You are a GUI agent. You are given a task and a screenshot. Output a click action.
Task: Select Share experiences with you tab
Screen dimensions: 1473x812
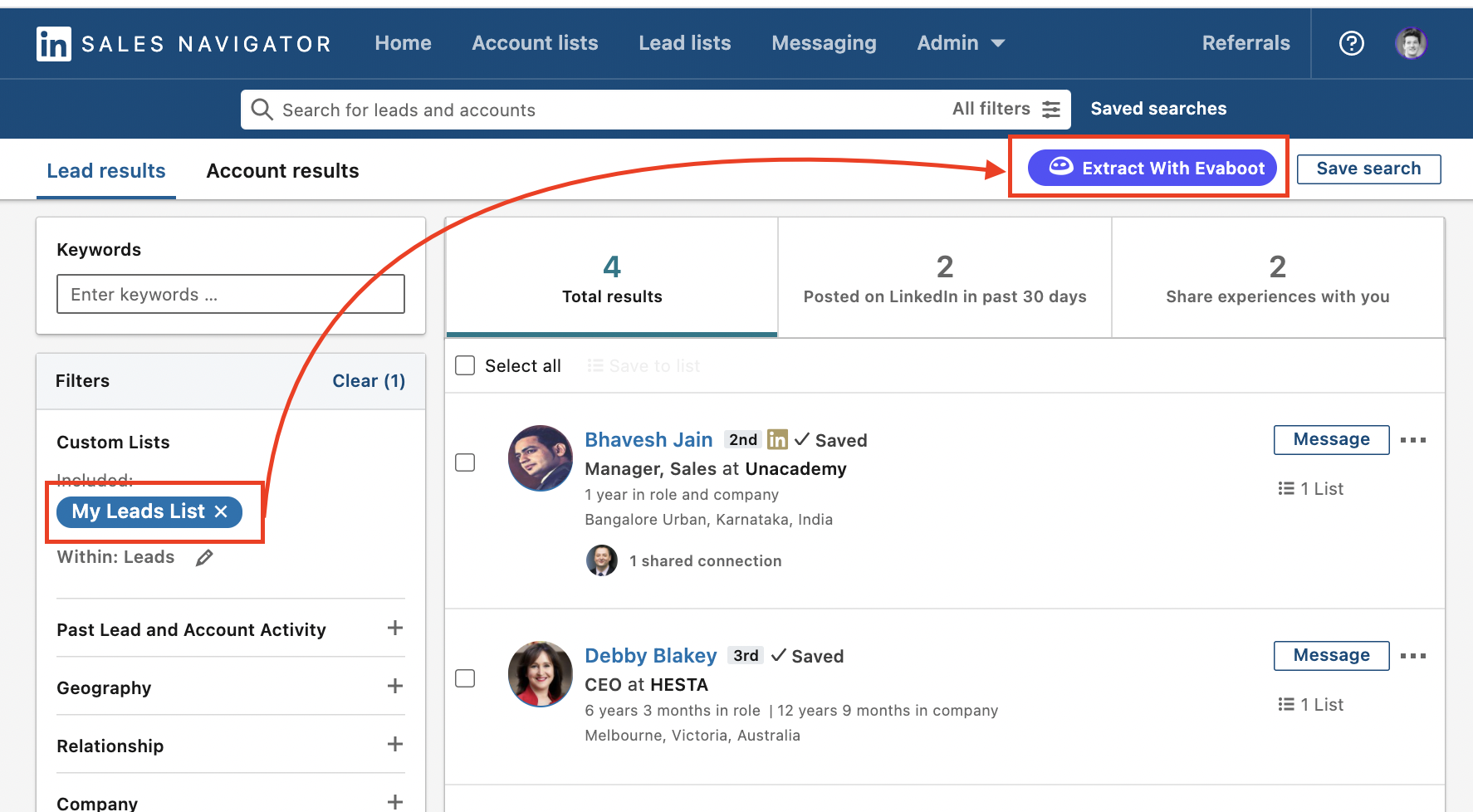pos(1278,277)
